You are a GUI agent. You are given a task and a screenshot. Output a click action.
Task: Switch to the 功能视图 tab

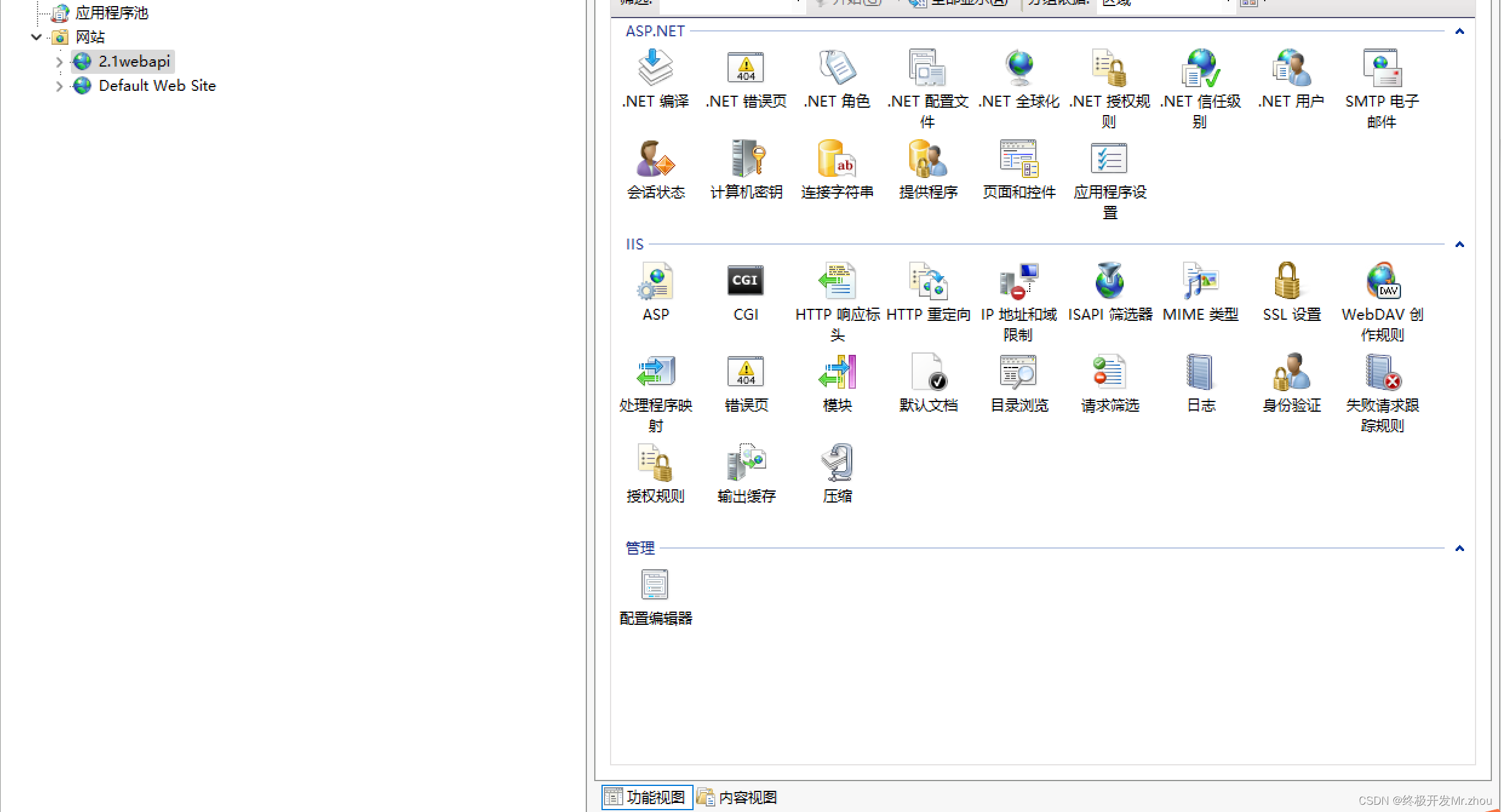pyautogui.click(x=646, y=797)
